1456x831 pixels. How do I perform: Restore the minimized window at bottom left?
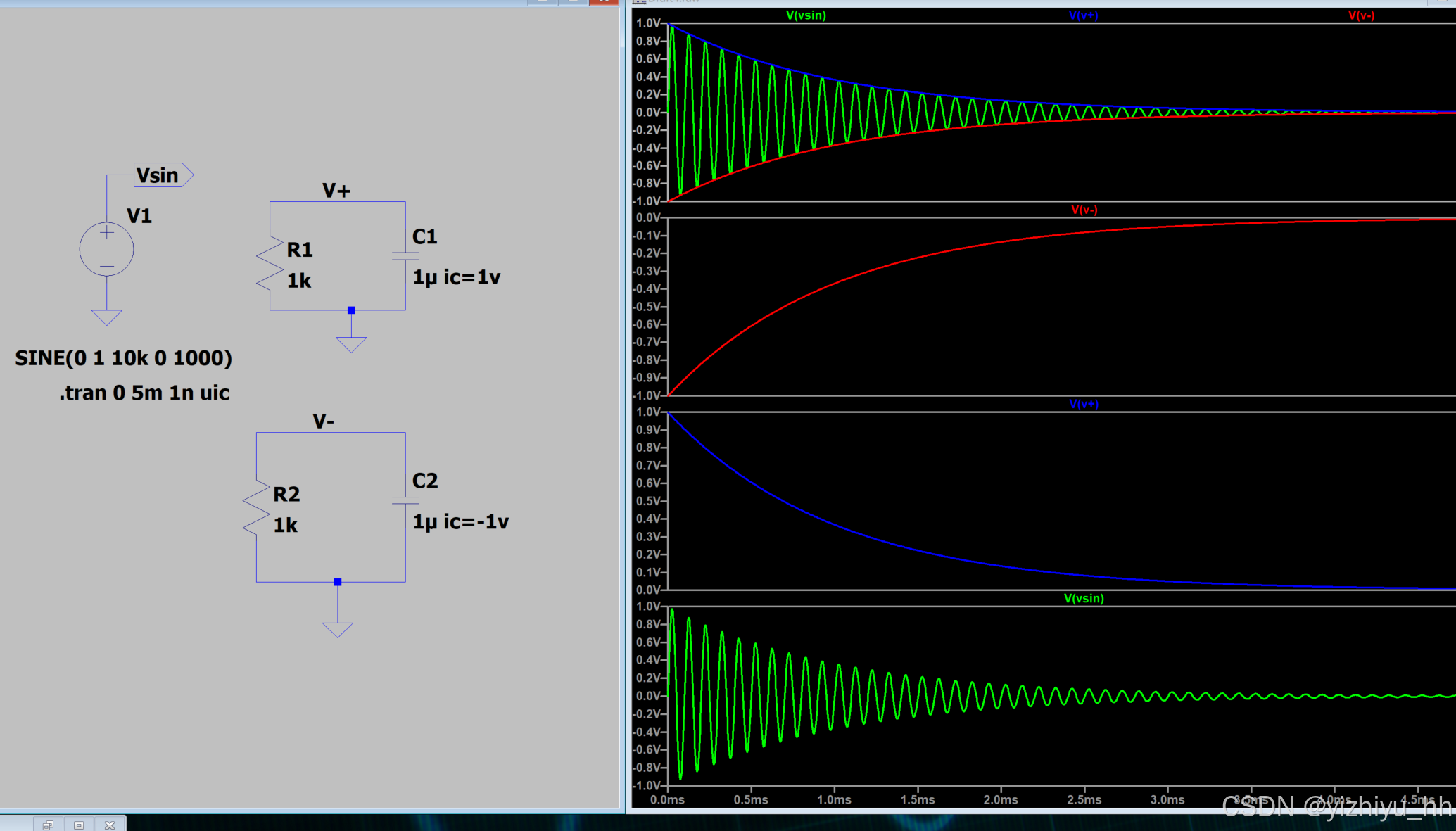48,825
